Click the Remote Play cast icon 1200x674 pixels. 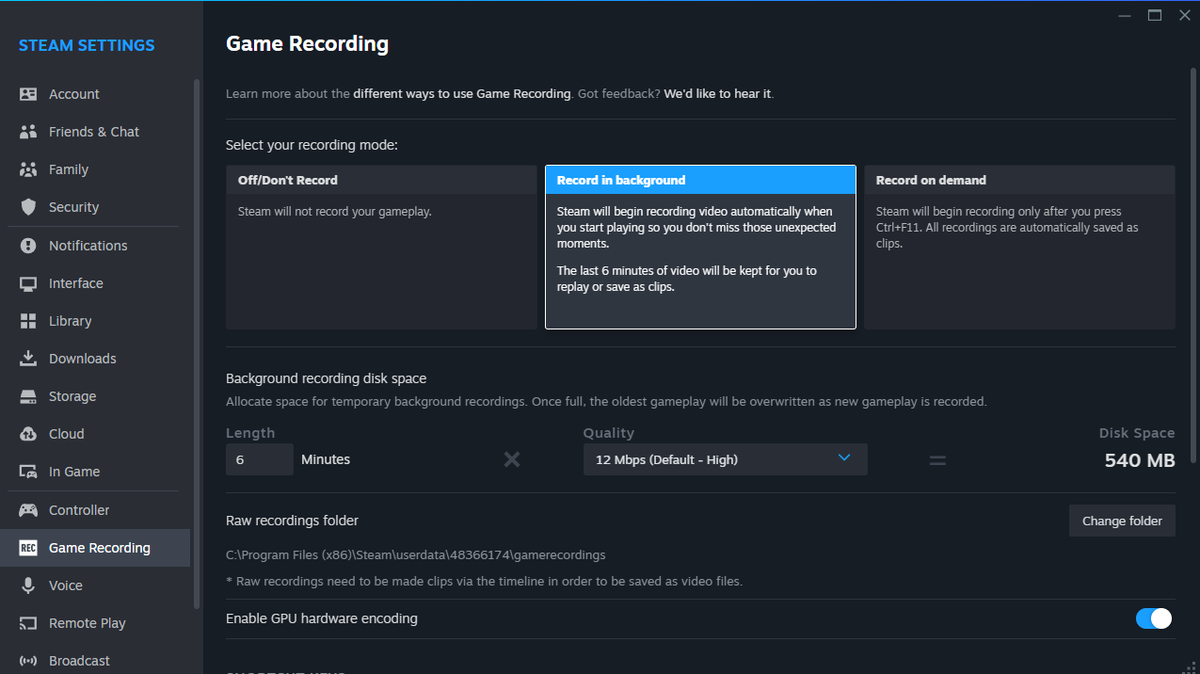click(28, 623)
